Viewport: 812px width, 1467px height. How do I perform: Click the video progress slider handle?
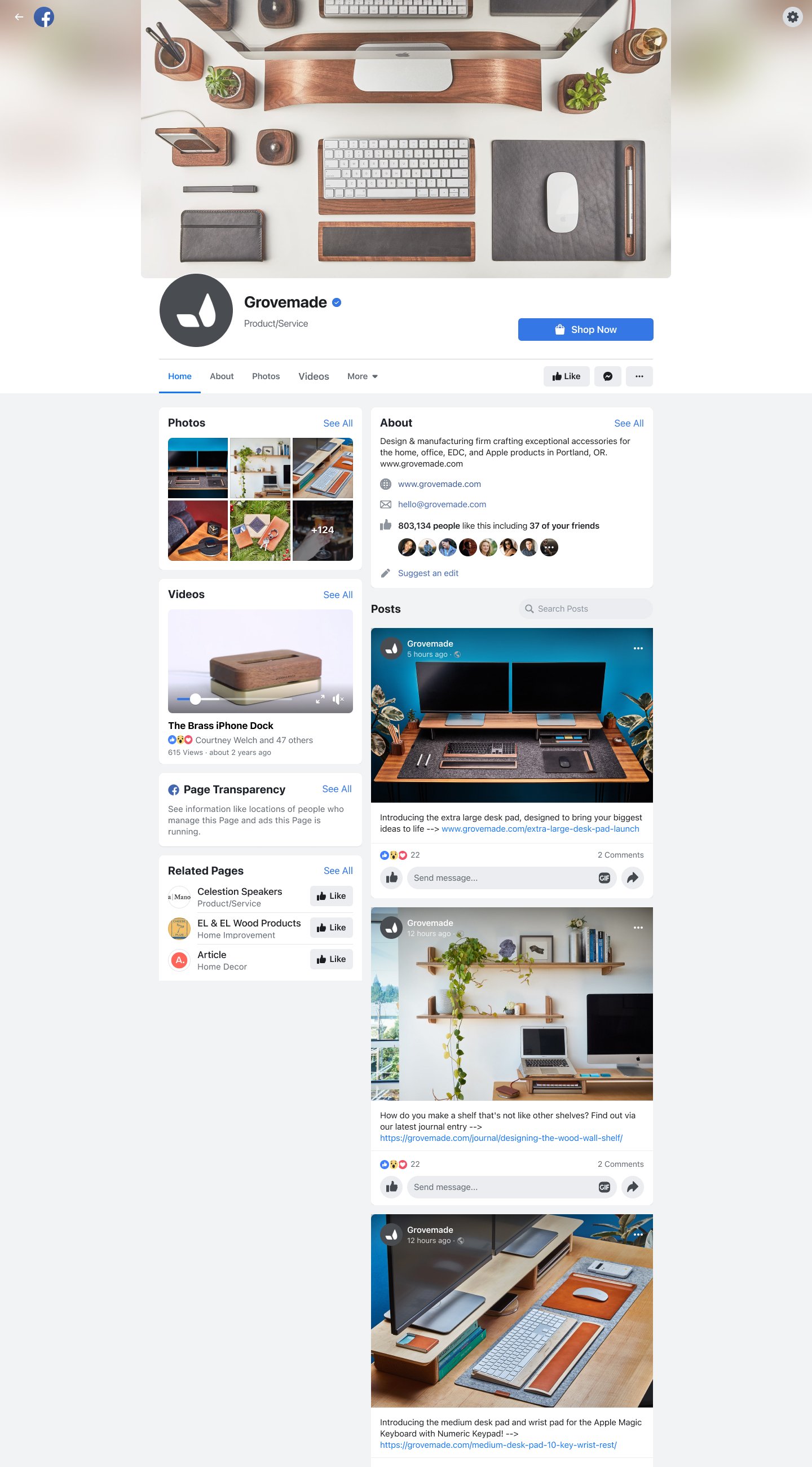(x=195, y=699)
